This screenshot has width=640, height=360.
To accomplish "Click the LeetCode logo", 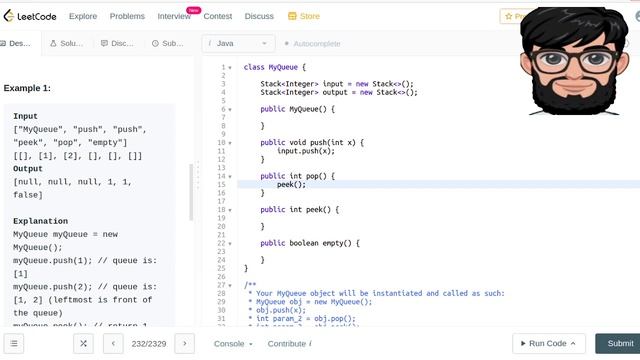I will point(30,16).
